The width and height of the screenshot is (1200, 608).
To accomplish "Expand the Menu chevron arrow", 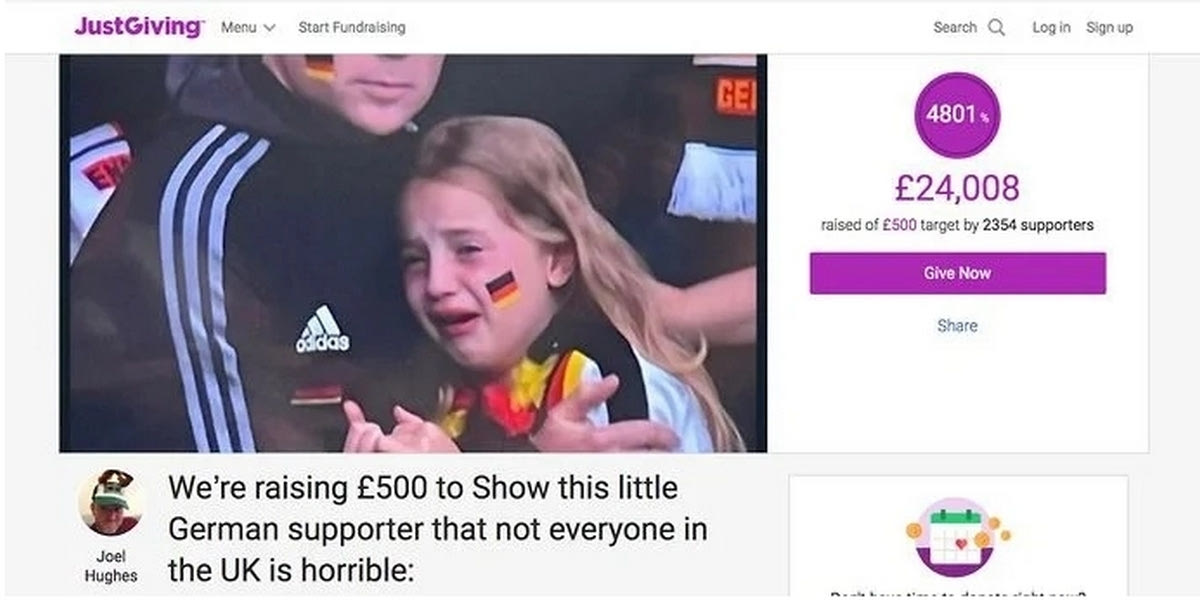I will tap(269, 28).
